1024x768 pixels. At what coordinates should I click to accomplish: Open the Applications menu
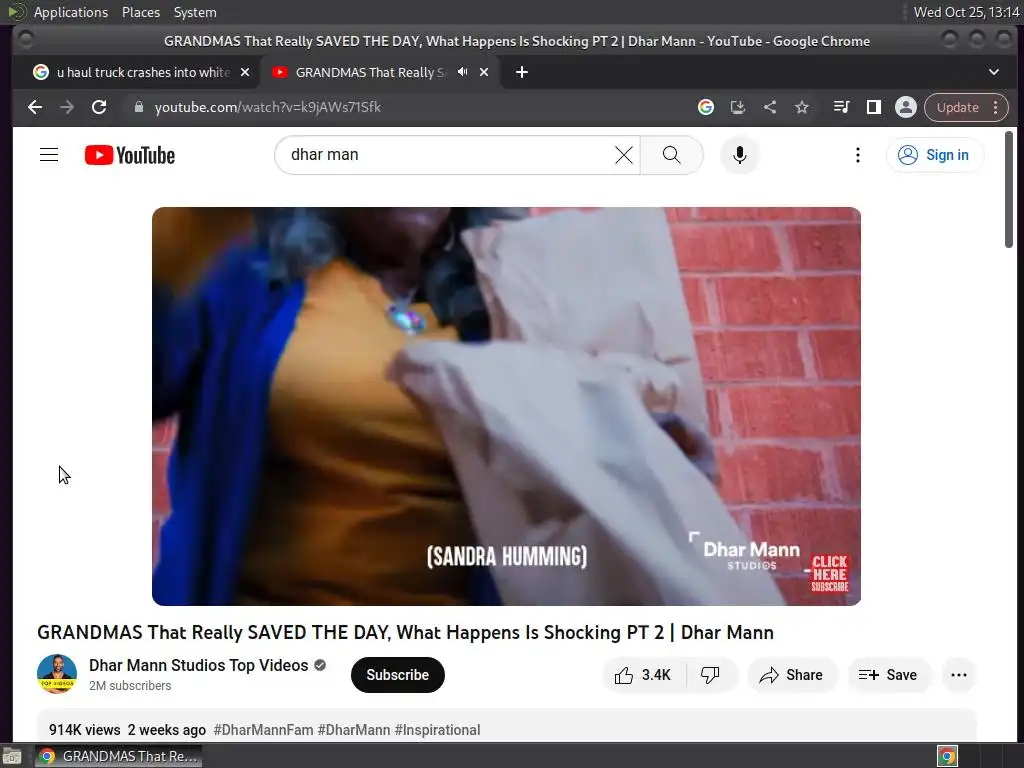(71, 12)
